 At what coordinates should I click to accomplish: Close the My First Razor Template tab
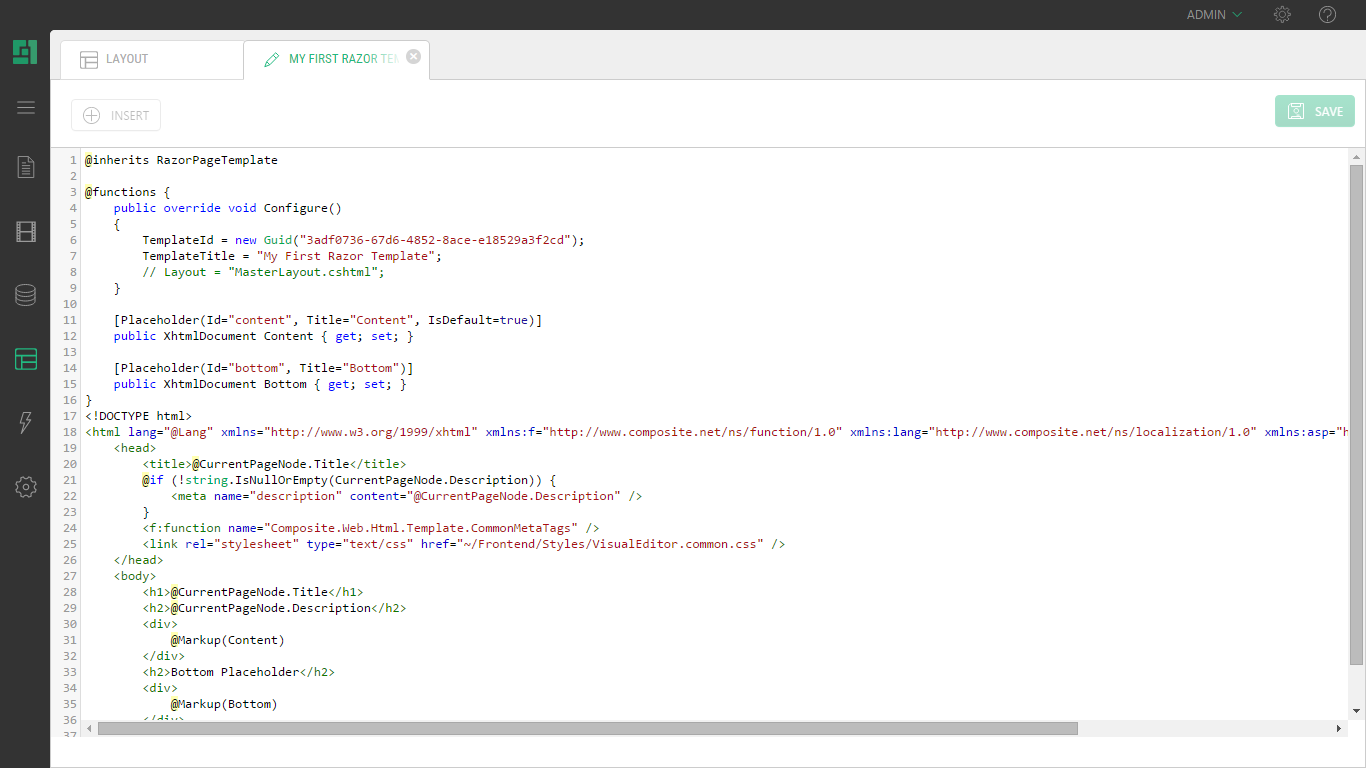click(x=414, y=57)
